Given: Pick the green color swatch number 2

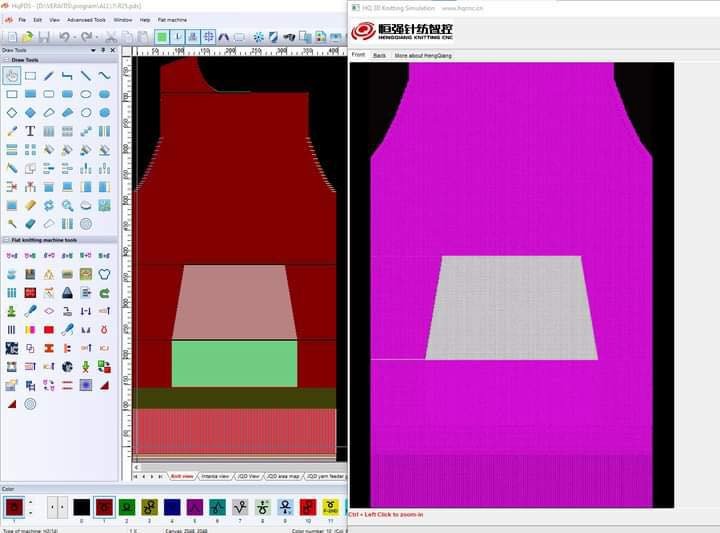Looking at the screenshot, I should tap(124, 507).
